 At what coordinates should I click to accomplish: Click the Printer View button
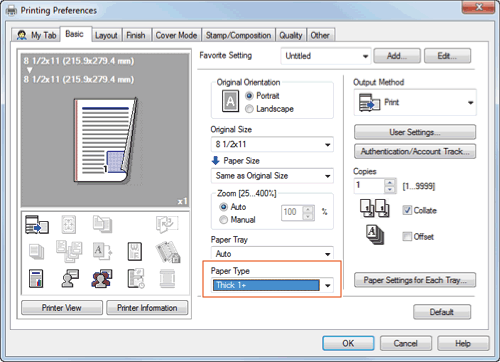(62, 308)
